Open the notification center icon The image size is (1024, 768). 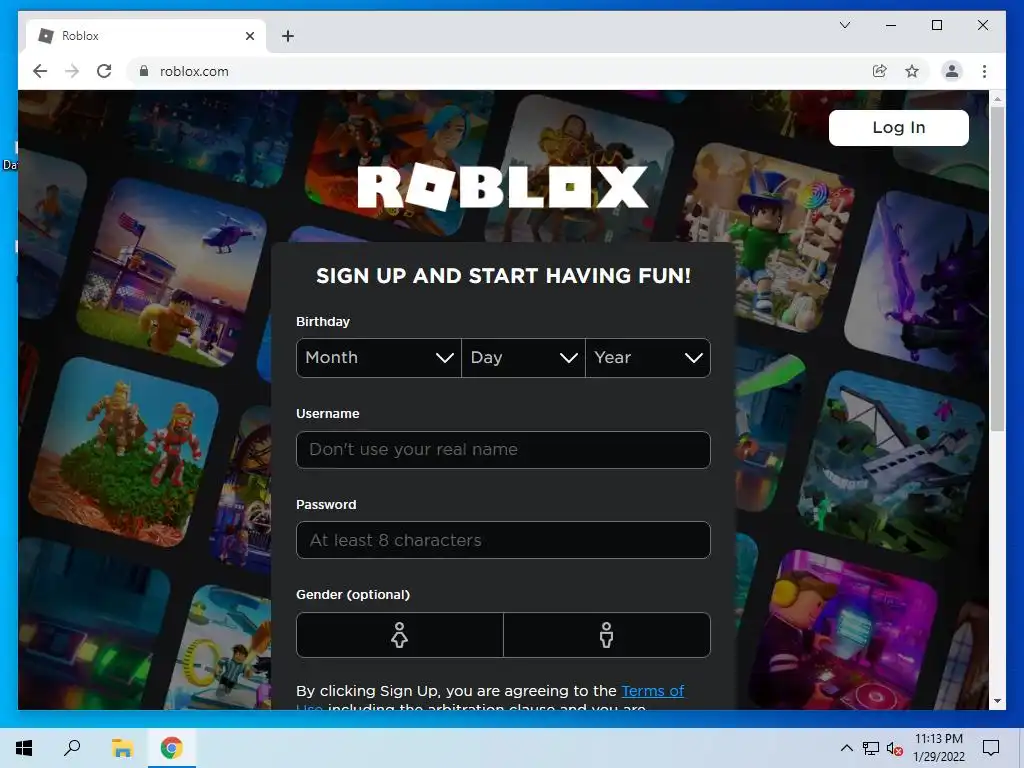[x=991, y=748]
